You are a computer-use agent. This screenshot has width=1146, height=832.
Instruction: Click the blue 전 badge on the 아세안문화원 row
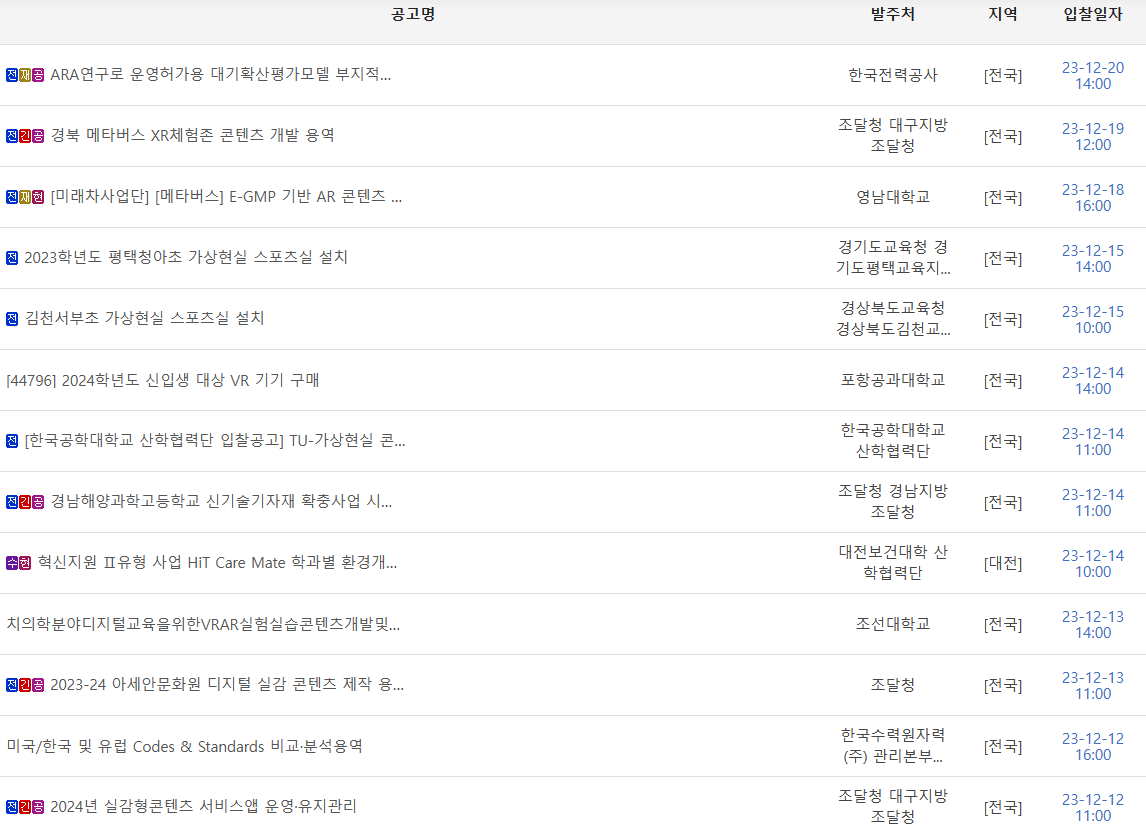click(12, 685)
